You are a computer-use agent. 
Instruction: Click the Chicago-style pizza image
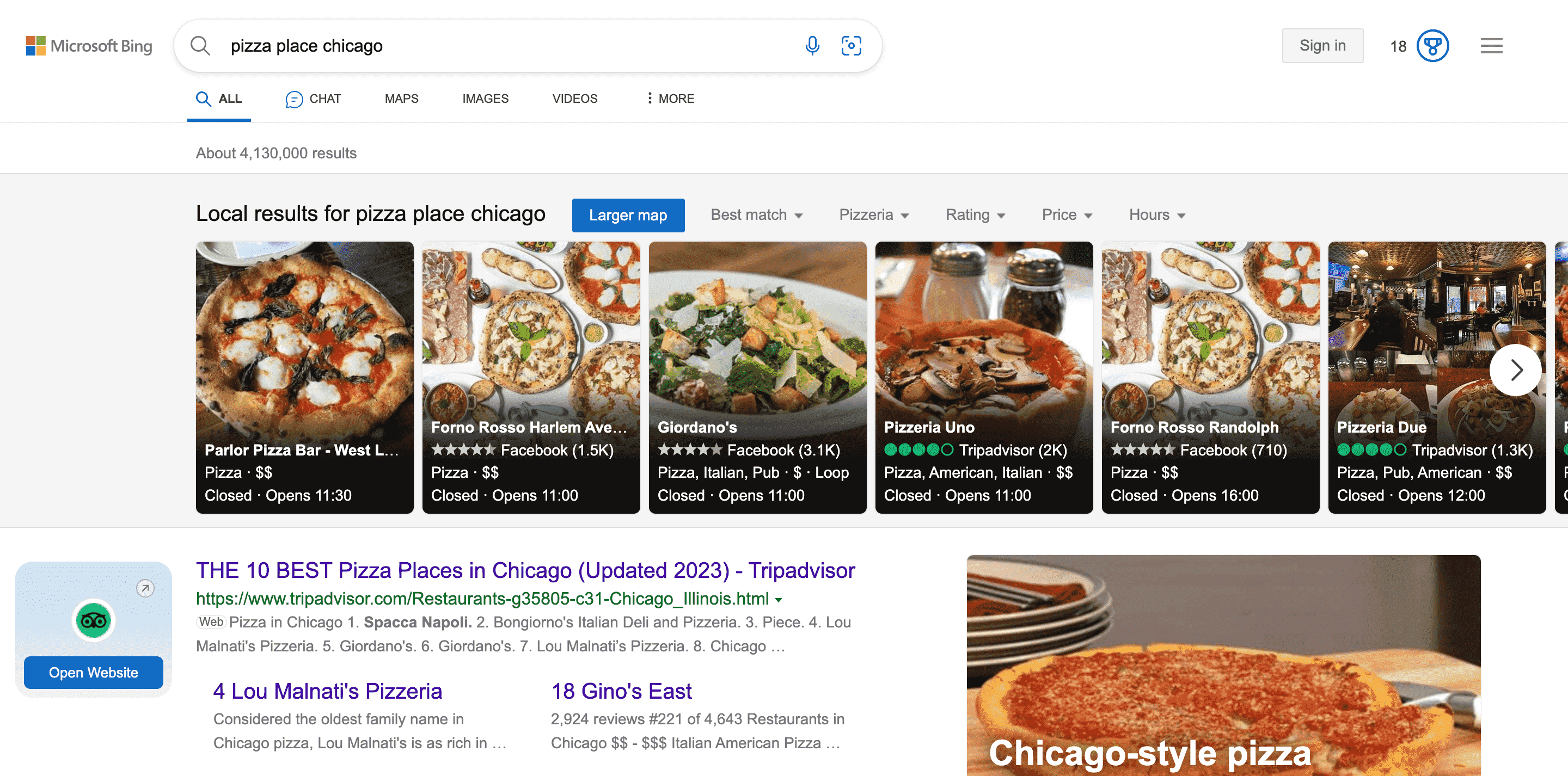pyautogui.click(x=1223, y=665)
